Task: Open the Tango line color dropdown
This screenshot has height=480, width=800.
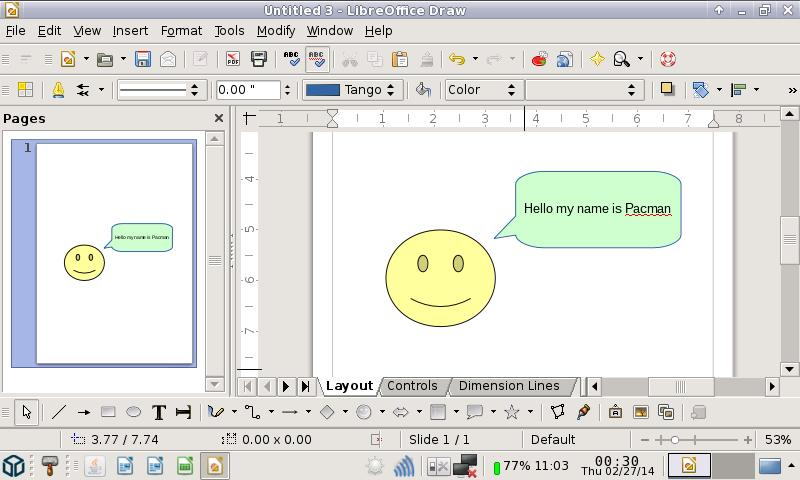Action: pyautogui.click(x=353, y=90)
